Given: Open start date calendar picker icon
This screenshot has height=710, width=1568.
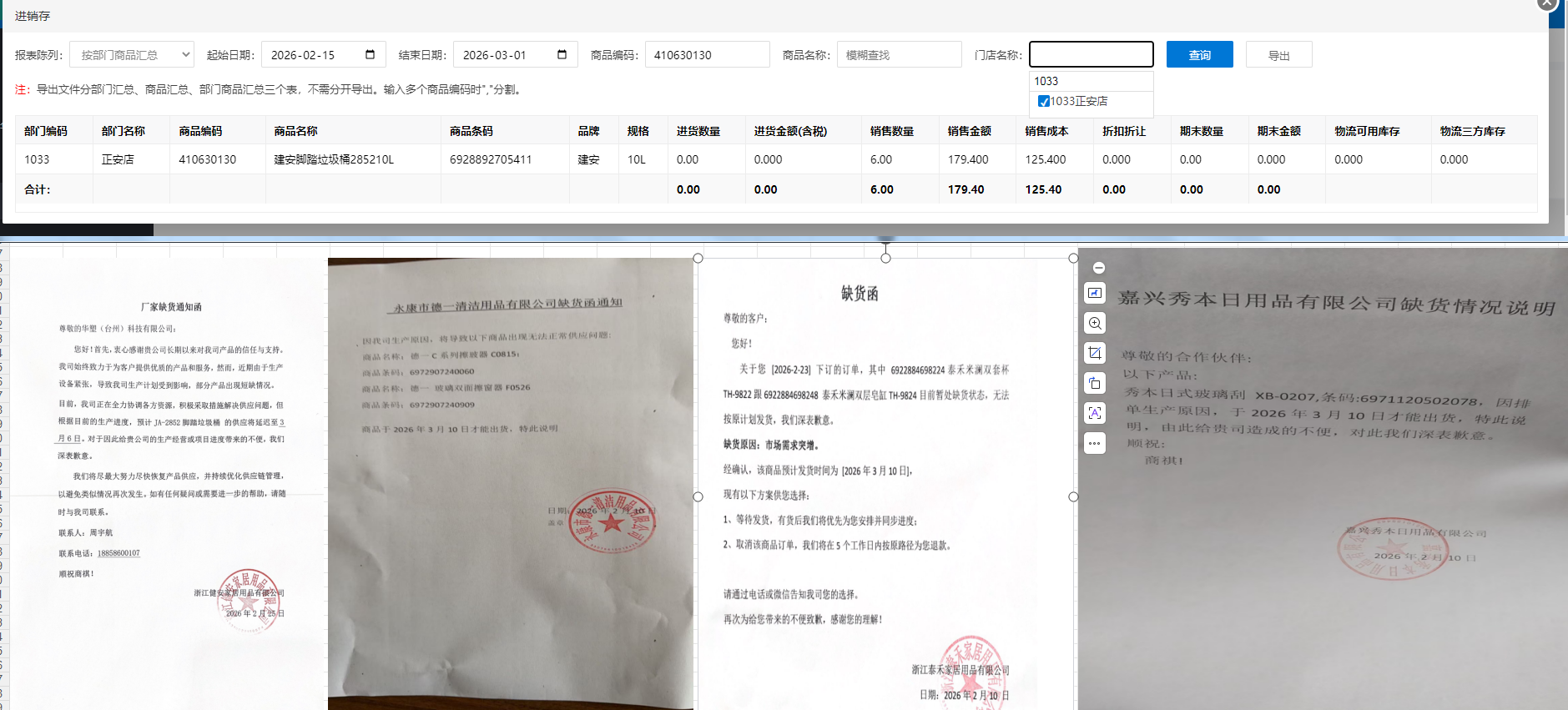Looking at the screenshot, I should tap(370, 55).
